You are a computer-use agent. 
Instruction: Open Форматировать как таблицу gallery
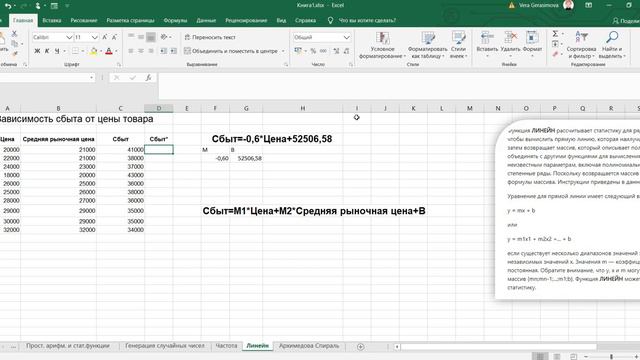pyautogui.click(x=427, y=45)
